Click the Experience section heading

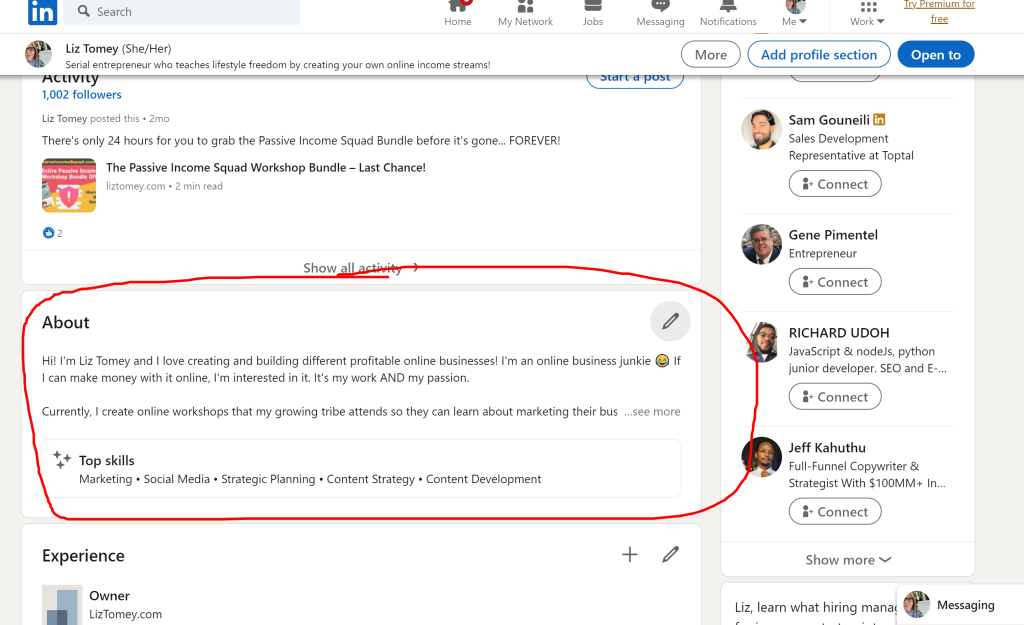click(x=83, y=555)
